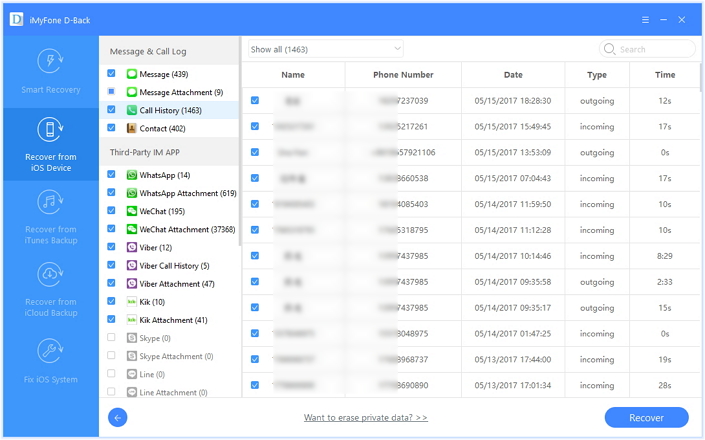Open the Want to erase private data link

[366, 418]
